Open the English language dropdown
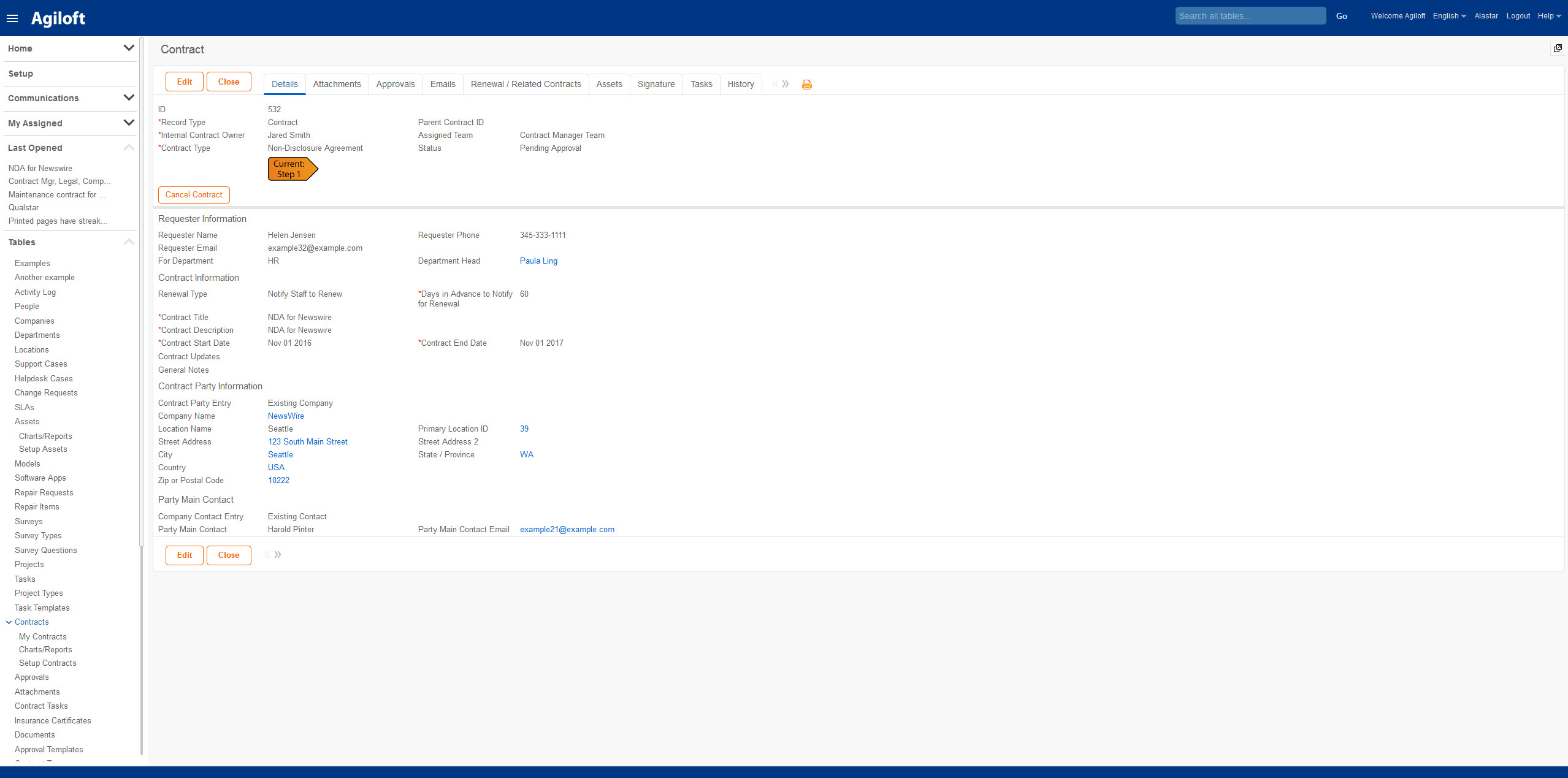Viewport: 1568px width, 778px height. pos(1449,16)
